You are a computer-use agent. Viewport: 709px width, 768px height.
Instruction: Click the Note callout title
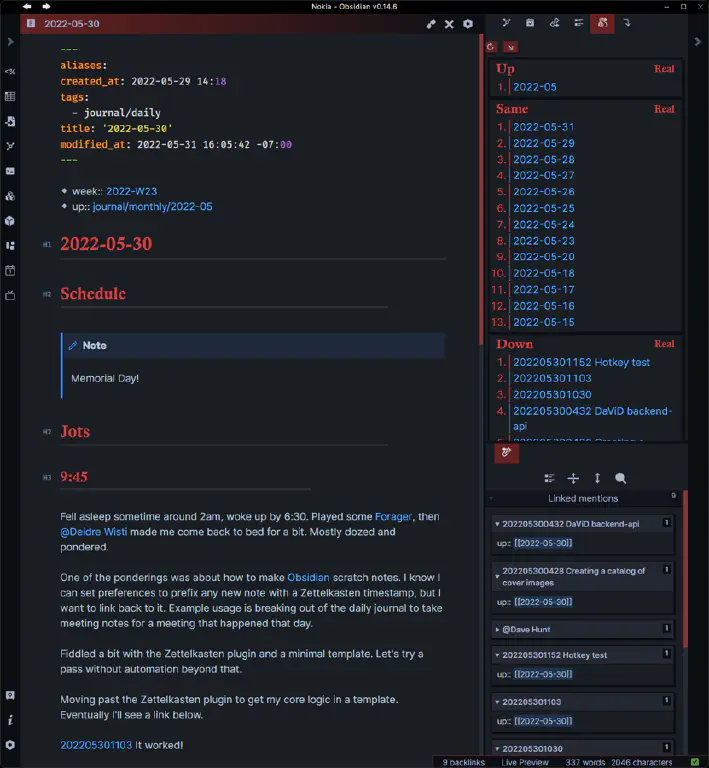click(x=95, y=345)
